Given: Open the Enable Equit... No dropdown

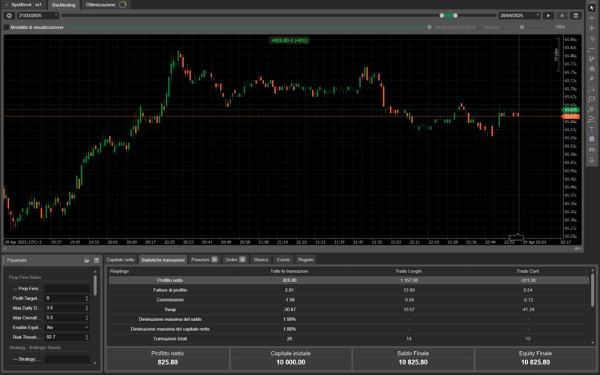Looking at the screenshot, I should click(x=67, y=328).
